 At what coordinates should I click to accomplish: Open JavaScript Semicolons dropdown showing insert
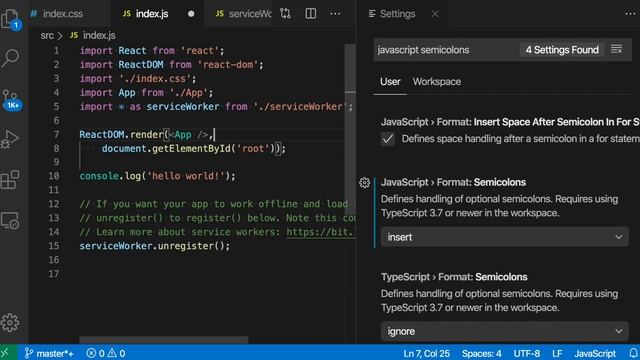click(504, 237)
